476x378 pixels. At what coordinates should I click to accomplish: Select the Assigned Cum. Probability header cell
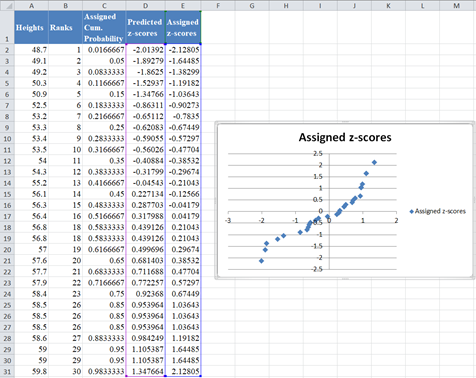(x=104, y=27)
